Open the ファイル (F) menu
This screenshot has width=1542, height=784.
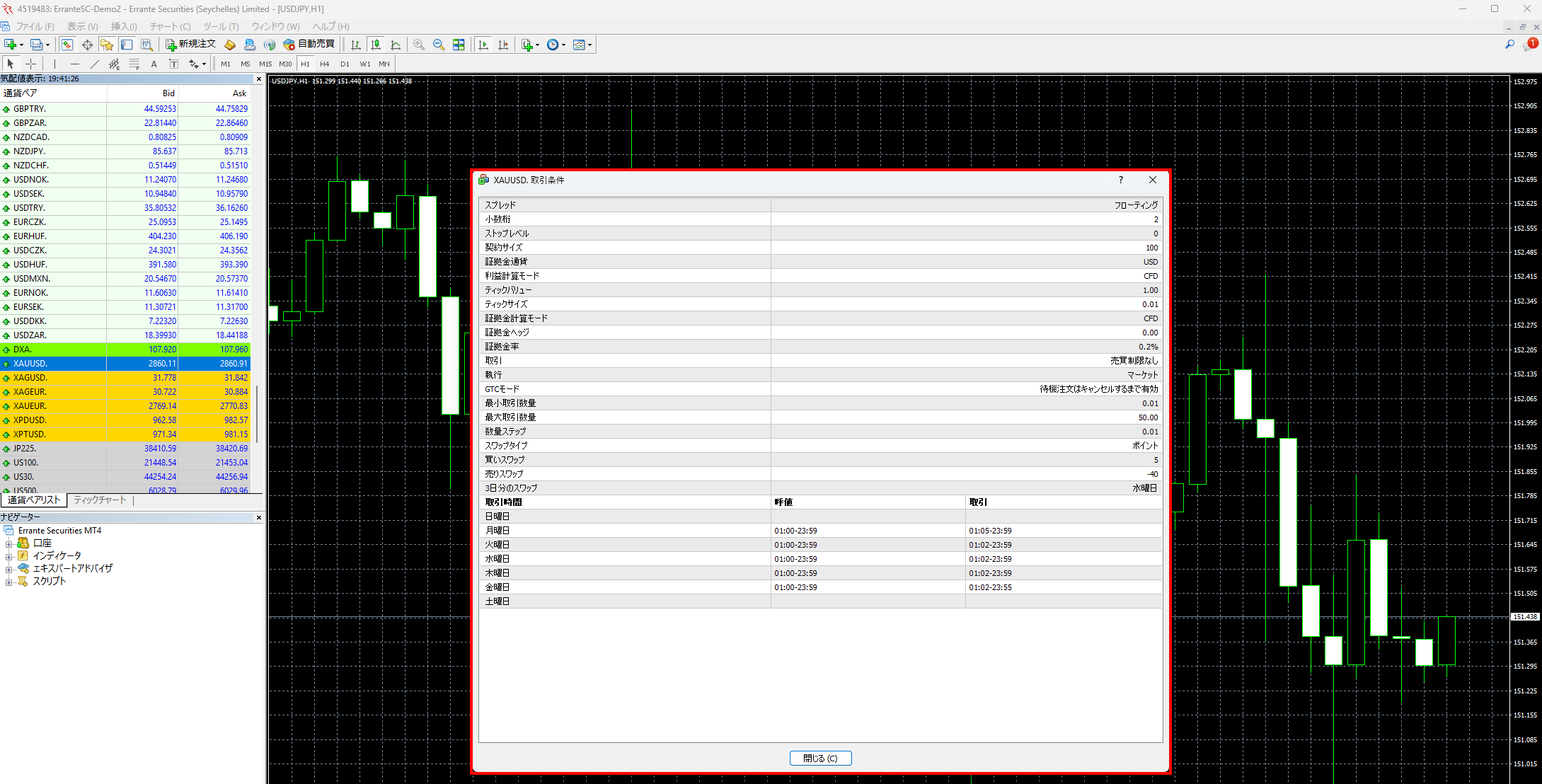[x=35, y=26]
